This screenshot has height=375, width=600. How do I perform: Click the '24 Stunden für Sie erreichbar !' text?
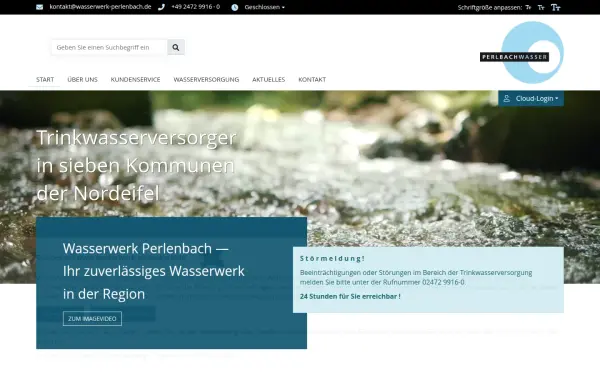350,297
